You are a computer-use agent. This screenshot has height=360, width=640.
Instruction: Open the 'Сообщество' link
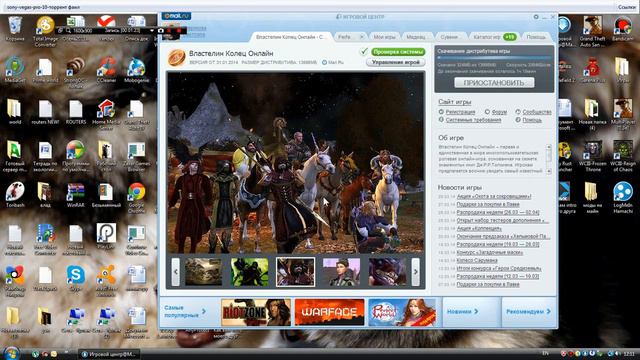[x=537, y=112]
